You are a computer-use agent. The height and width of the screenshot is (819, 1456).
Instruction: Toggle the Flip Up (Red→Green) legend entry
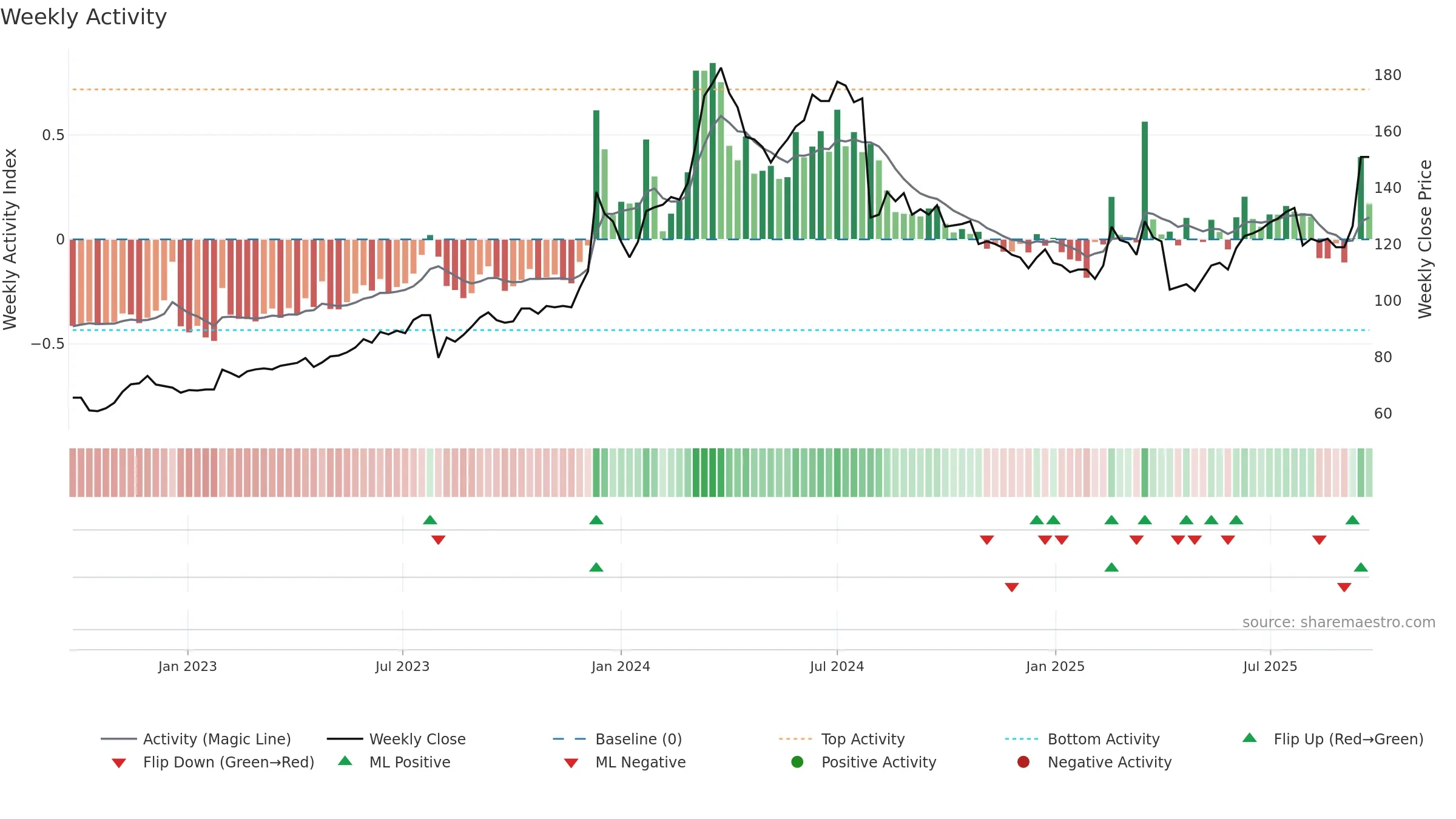1333,739
